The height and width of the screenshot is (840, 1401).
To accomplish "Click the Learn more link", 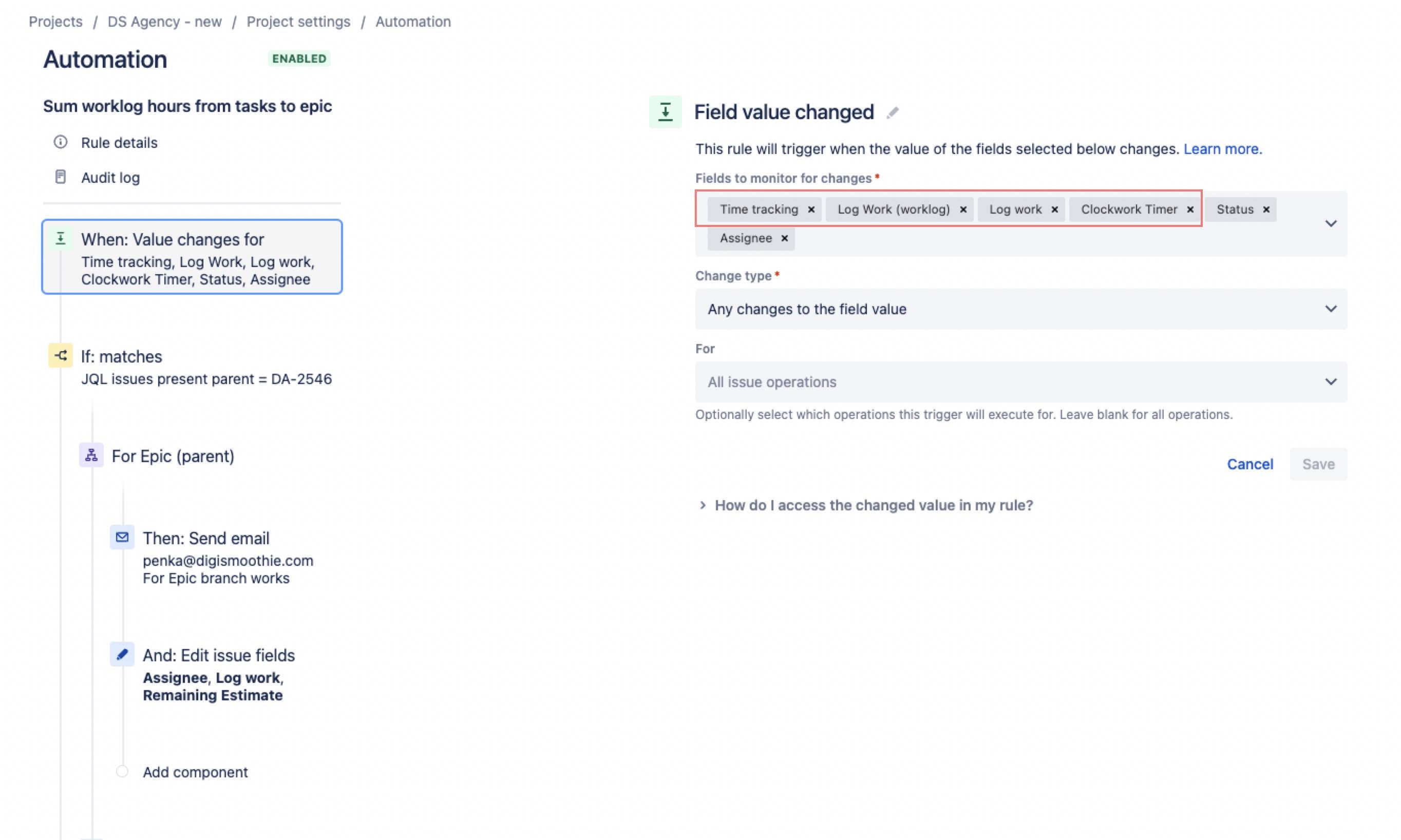I will (x=1222, y=149).
